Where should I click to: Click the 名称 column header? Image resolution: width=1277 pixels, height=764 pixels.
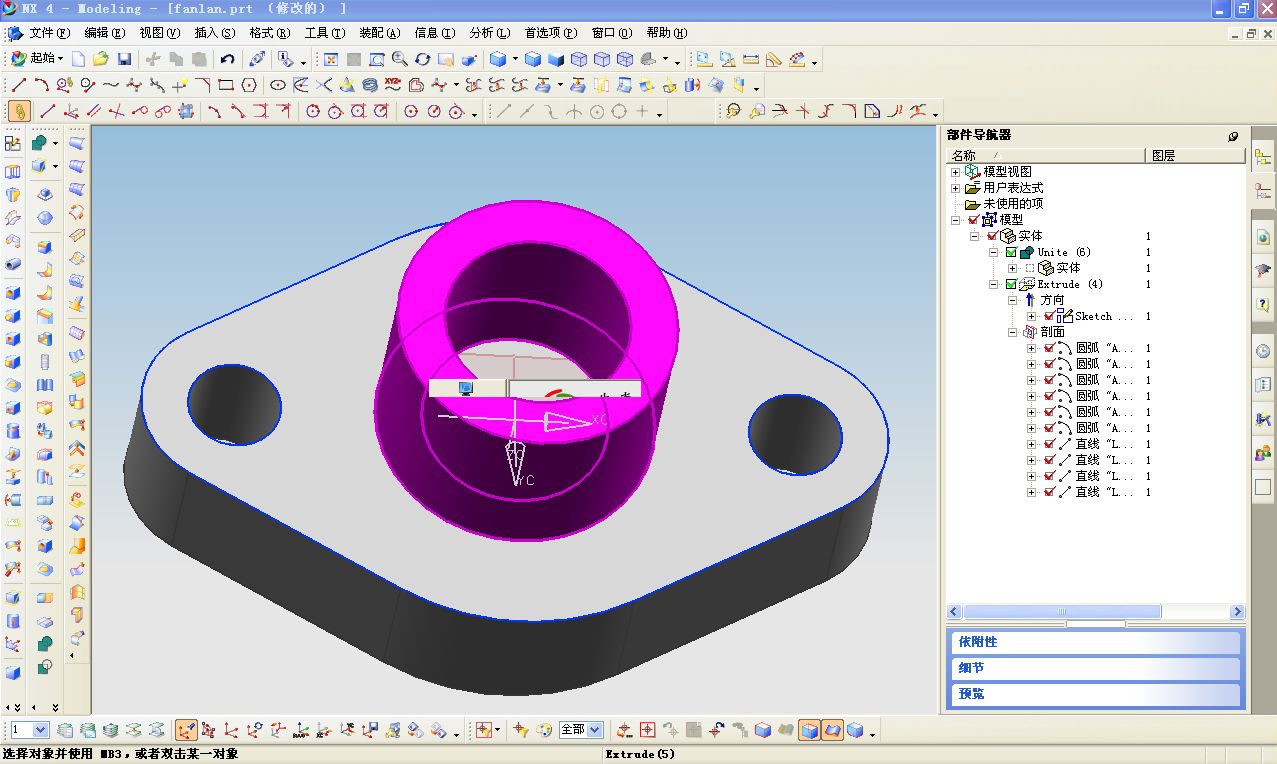click(1046, 155)
